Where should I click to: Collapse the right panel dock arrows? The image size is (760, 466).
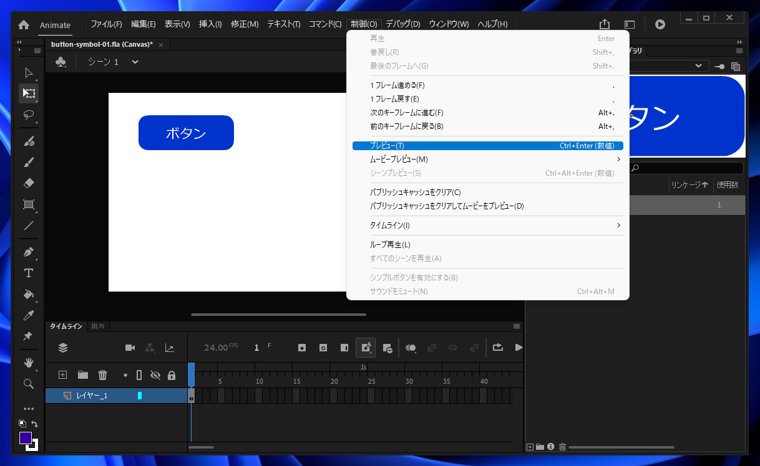click(739, 42)
